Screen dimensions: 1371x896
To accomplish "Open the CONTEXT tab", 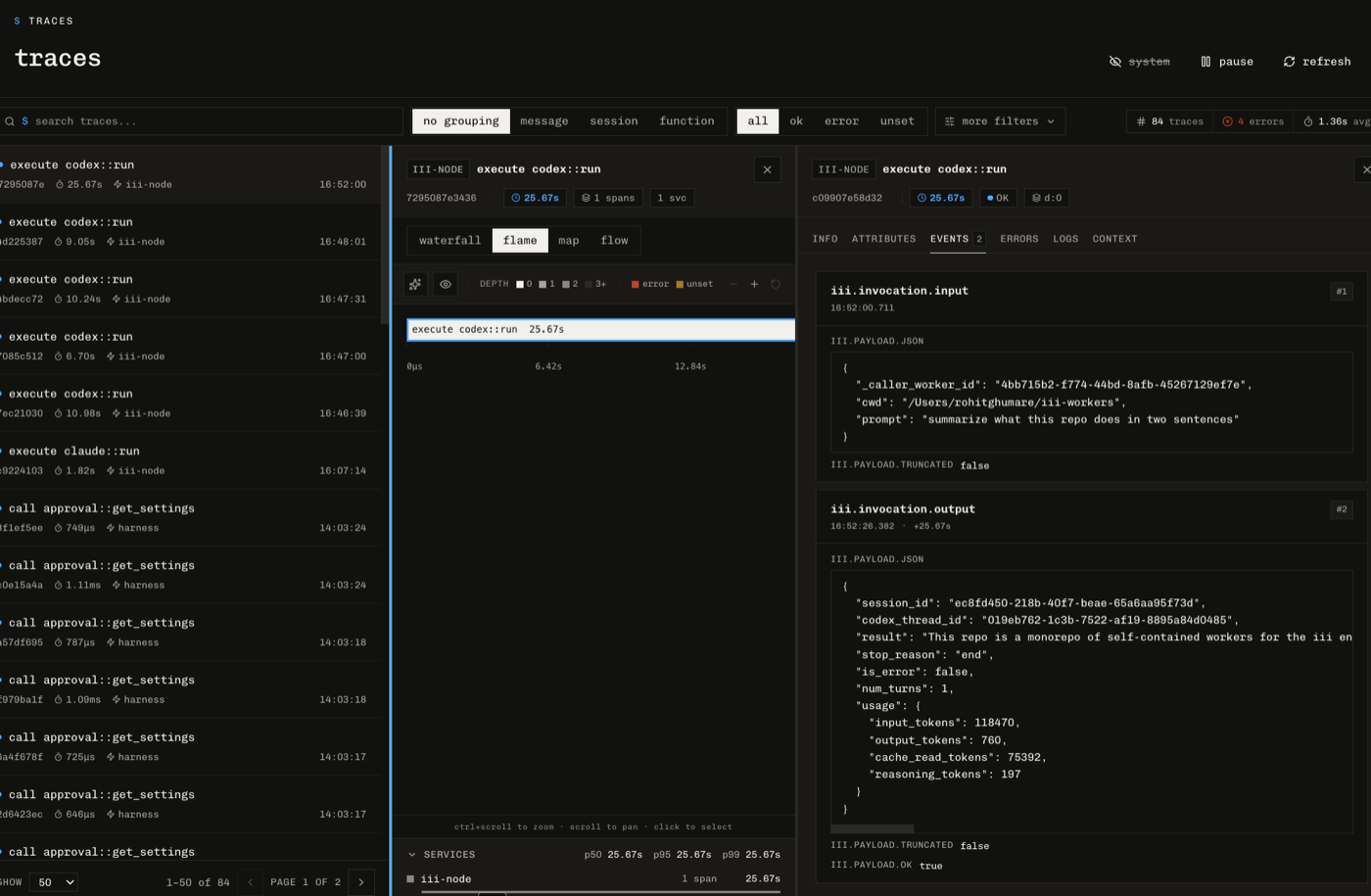I will (x=1114, y=239).
